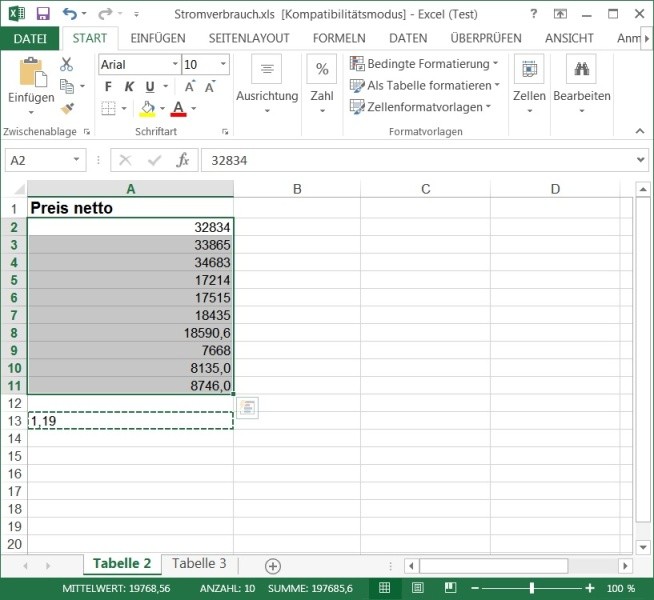
Task: Select the Tabelle 3 sheet tab
Action: point(199,564)
